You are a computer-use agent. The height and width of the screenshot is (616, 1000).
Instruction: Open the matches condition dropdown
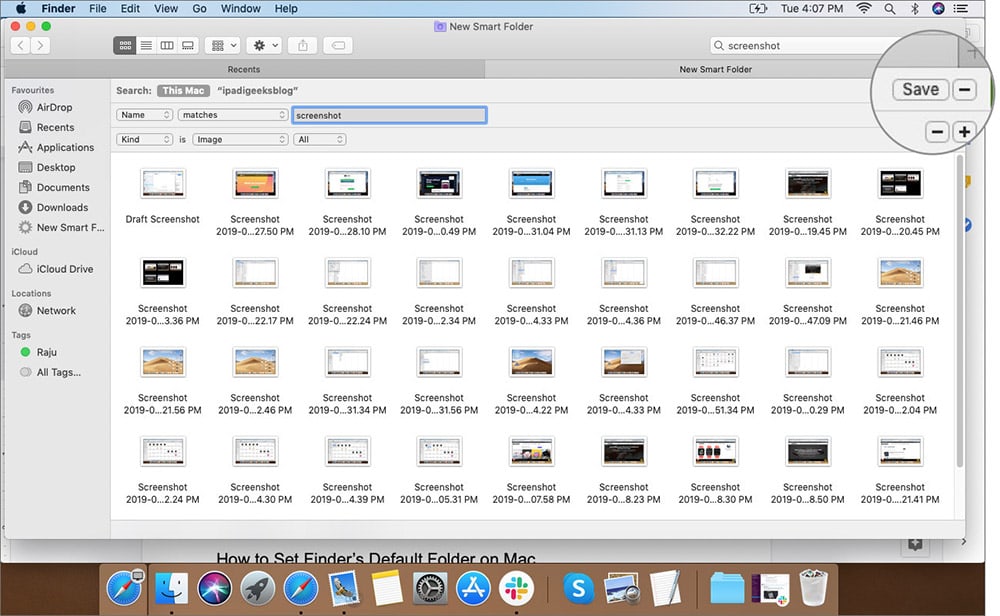pyautogui.click(x=232, y=115)
